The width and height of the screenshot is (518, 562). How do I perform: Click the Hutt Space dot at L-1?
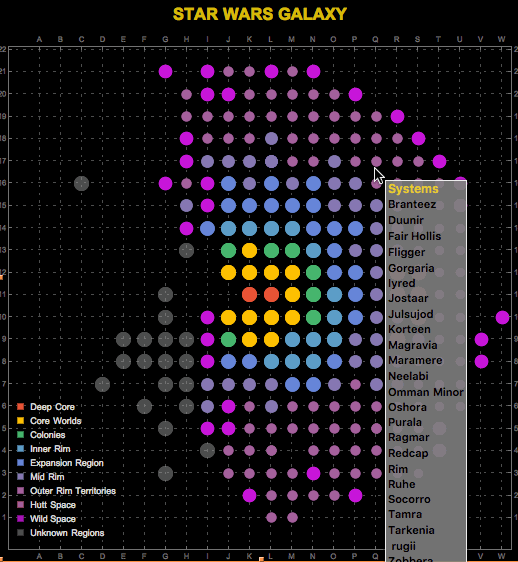tap(271, 517)
